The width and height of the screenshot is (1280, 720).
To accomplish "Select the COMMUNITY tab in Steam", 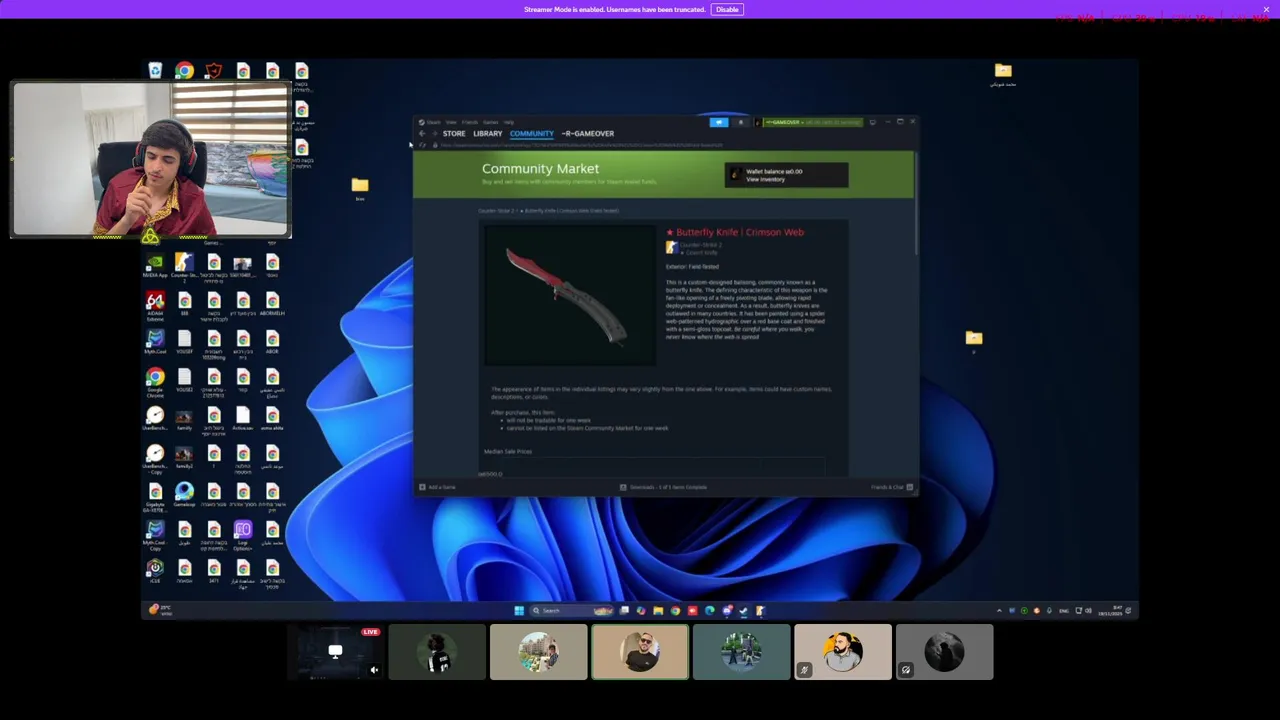I will pyautogui.click(x=531, y=133).
